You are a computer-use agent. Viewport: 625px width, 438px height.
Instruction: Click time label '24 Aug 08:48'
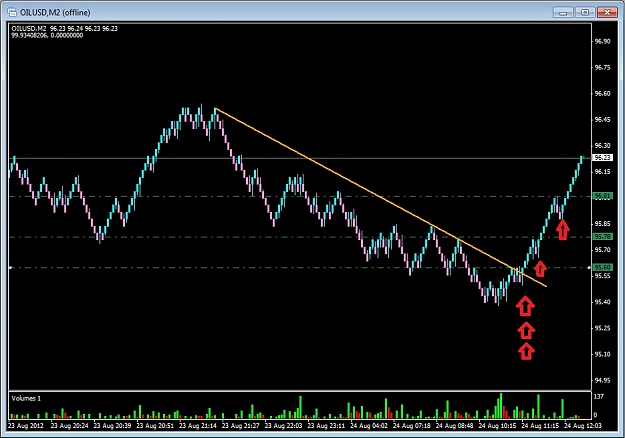click(x=455, y=426)
